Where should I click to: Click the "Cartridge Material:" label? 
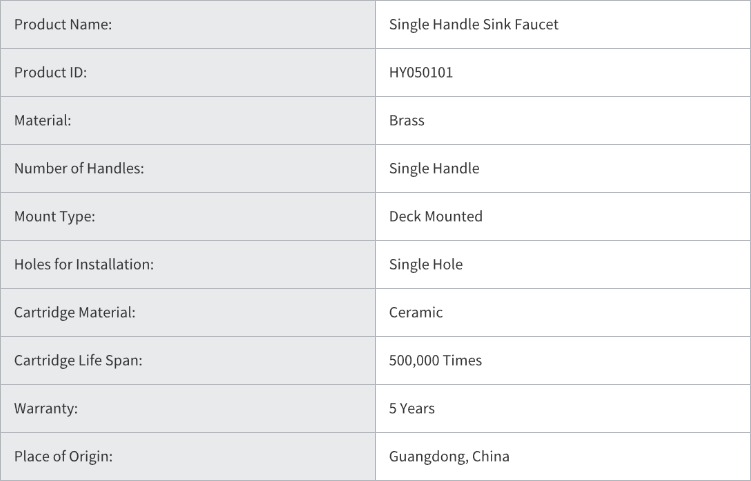tap(75, 313)
